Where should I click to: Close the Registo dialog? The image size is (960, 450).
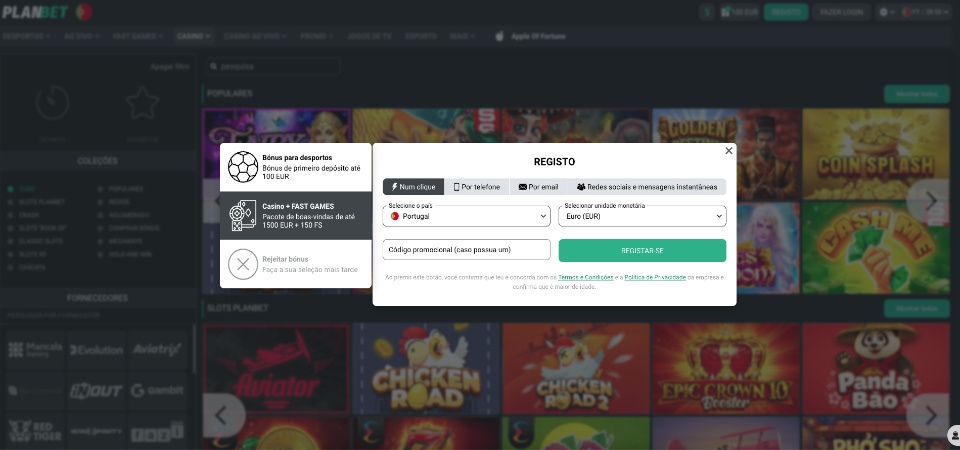tap(729, 151)
